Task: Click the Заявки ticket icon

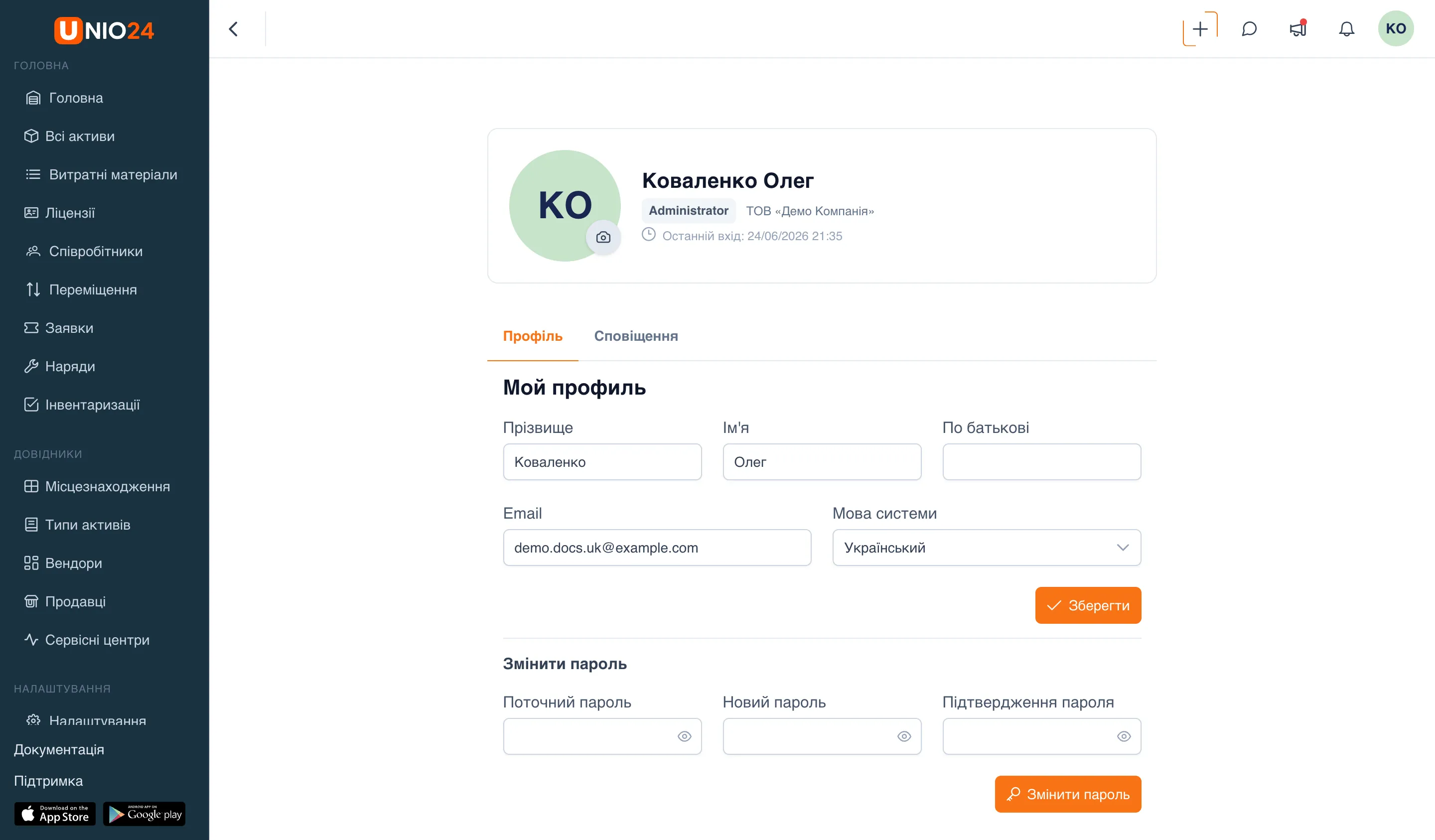Action: [x=31, y=328]
